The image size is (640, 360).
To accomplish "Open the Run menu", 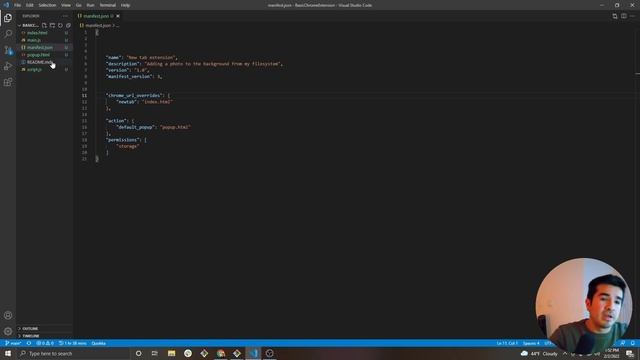I will (x=90, y=5).
